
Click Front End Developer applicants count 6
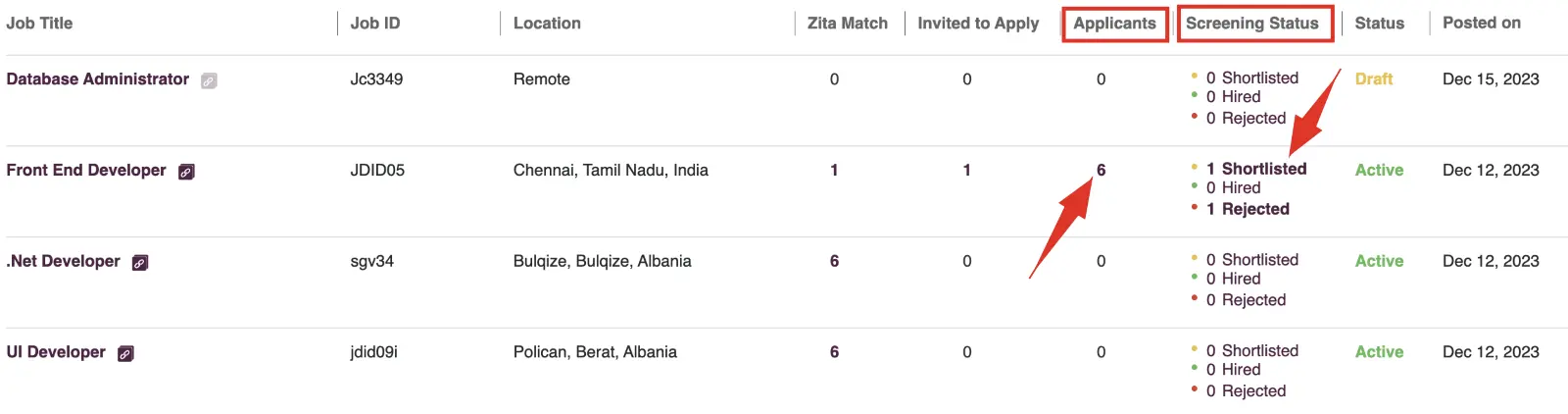coord(1101,170)
